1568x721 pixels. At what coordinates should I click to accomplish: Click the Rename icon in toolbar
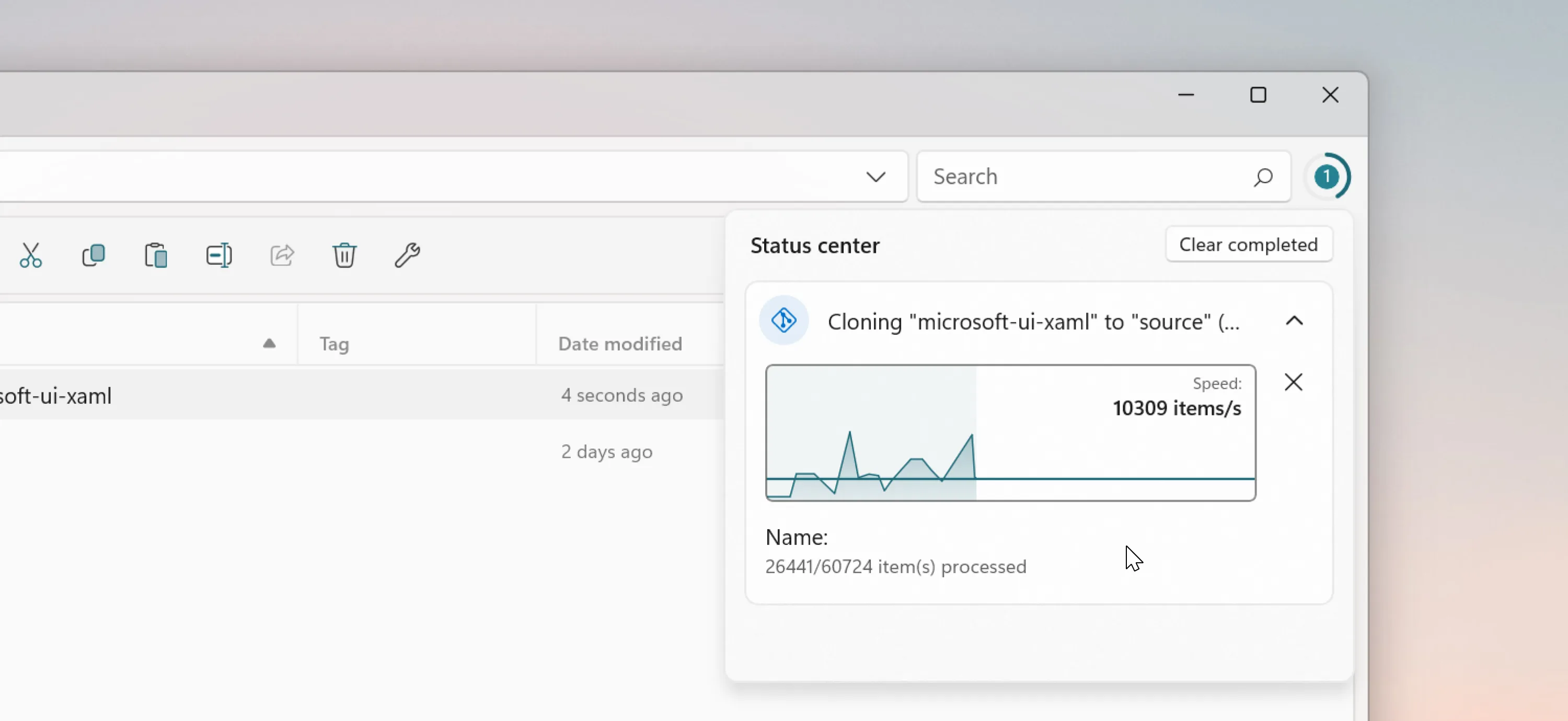(x=219, y=255)
